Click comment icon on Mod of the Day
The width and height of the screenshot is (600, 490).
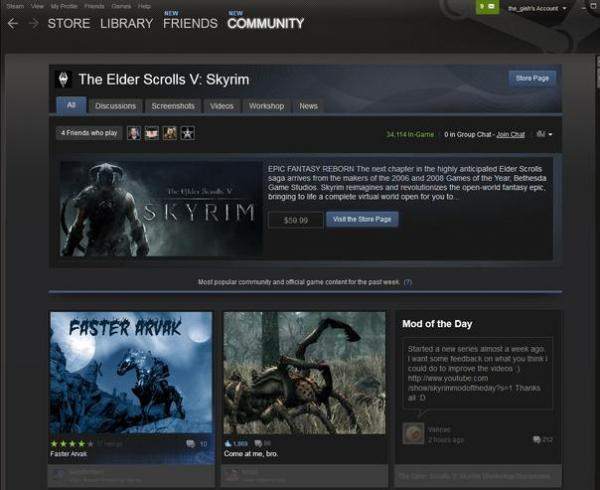tap(538, 439)
